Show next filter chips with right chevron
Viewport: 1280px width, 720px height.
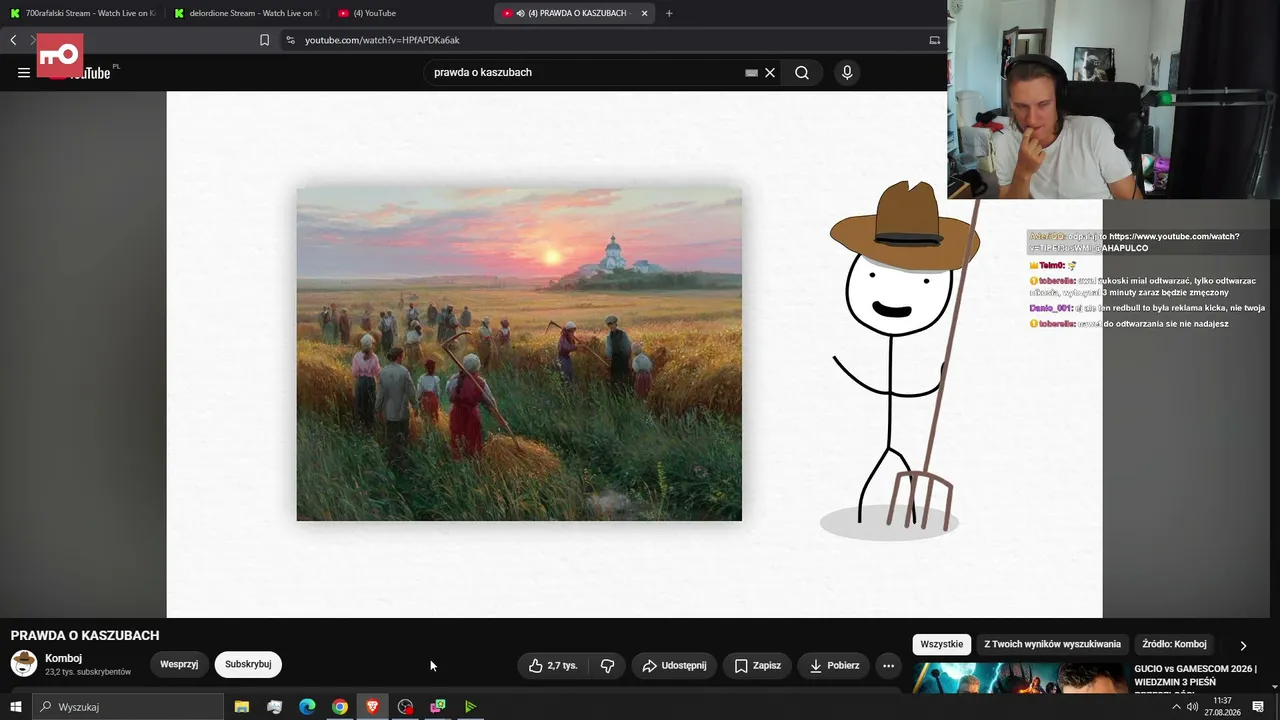[1243, 645]
